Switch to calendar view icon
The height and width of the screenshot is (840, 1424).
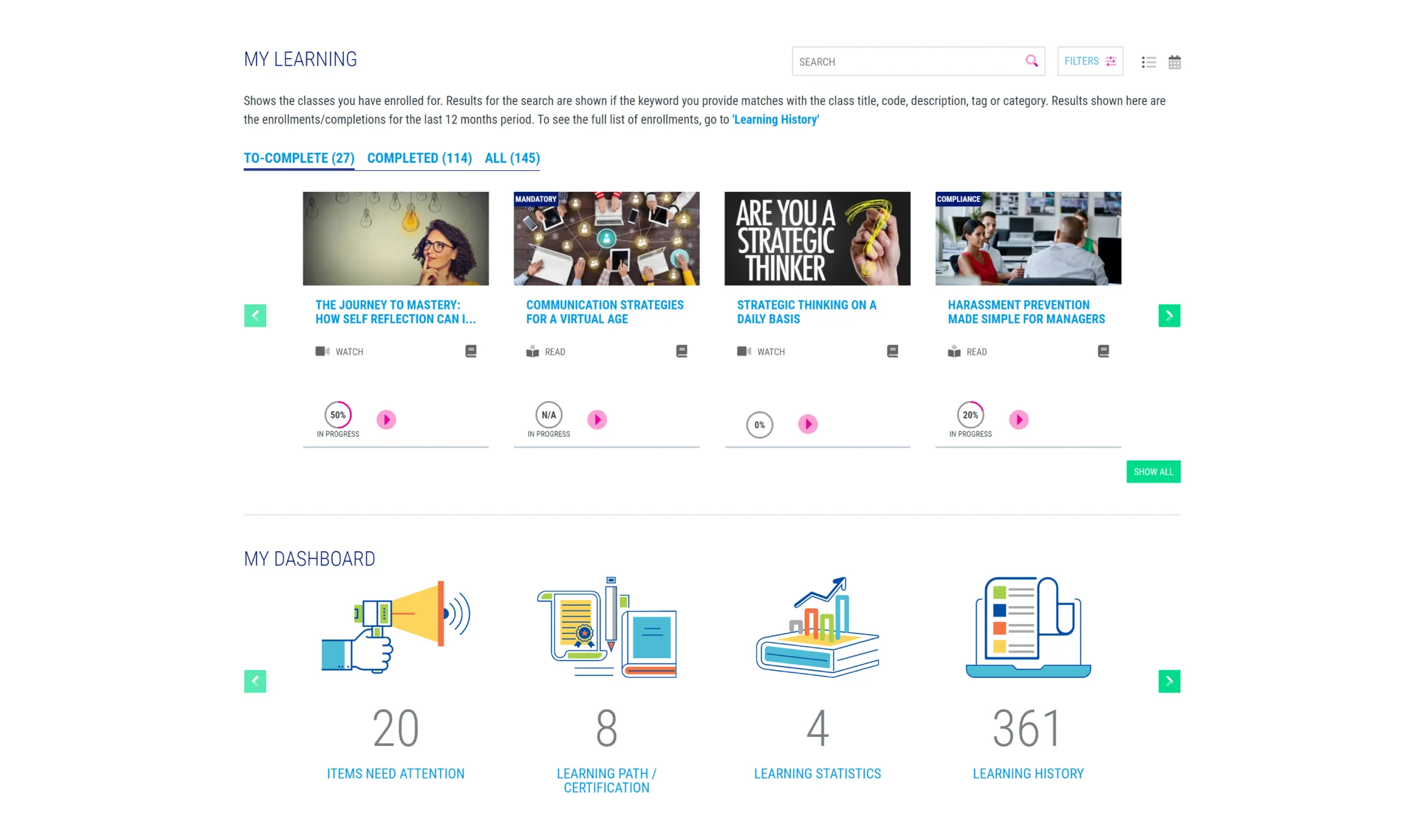[x=1174, y=62]
